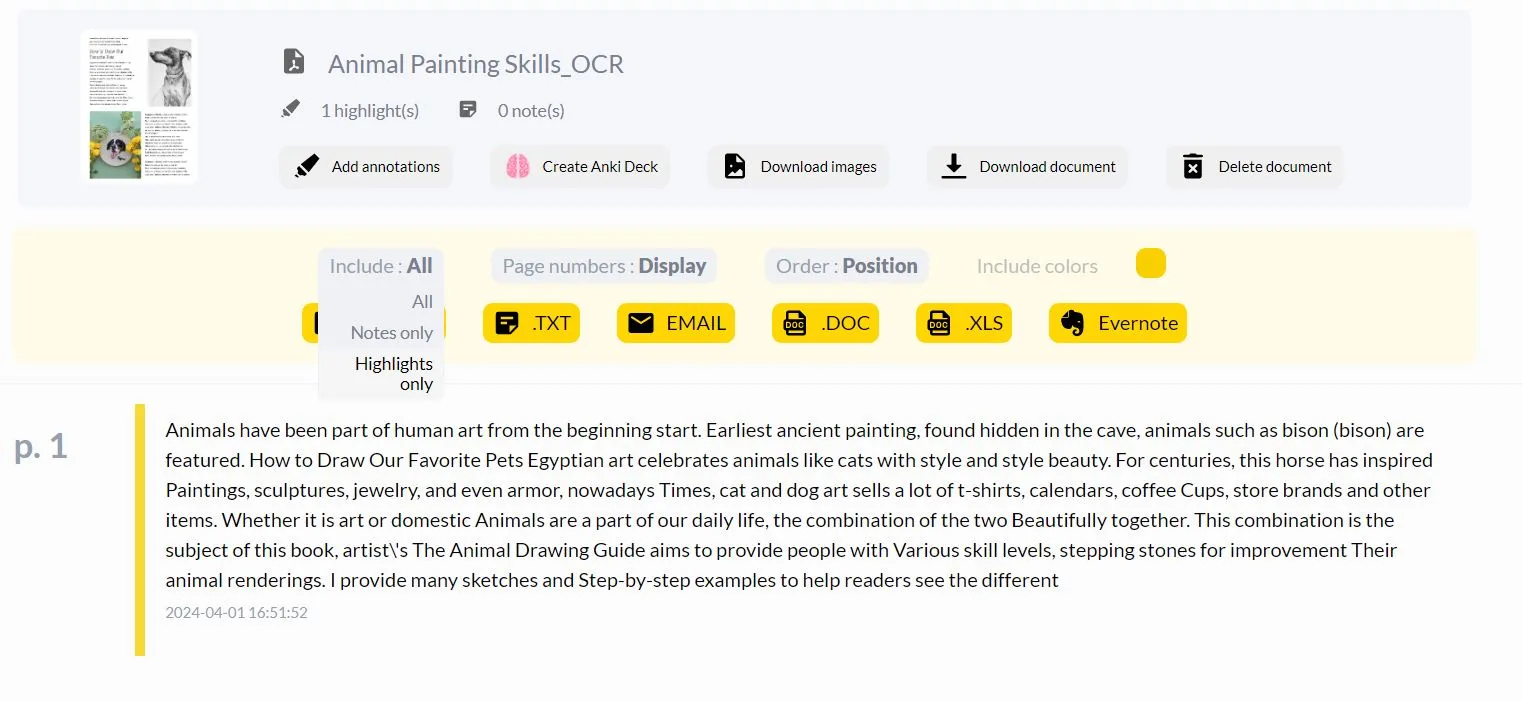Open the Page numbers: Display selector

point(602,265)
